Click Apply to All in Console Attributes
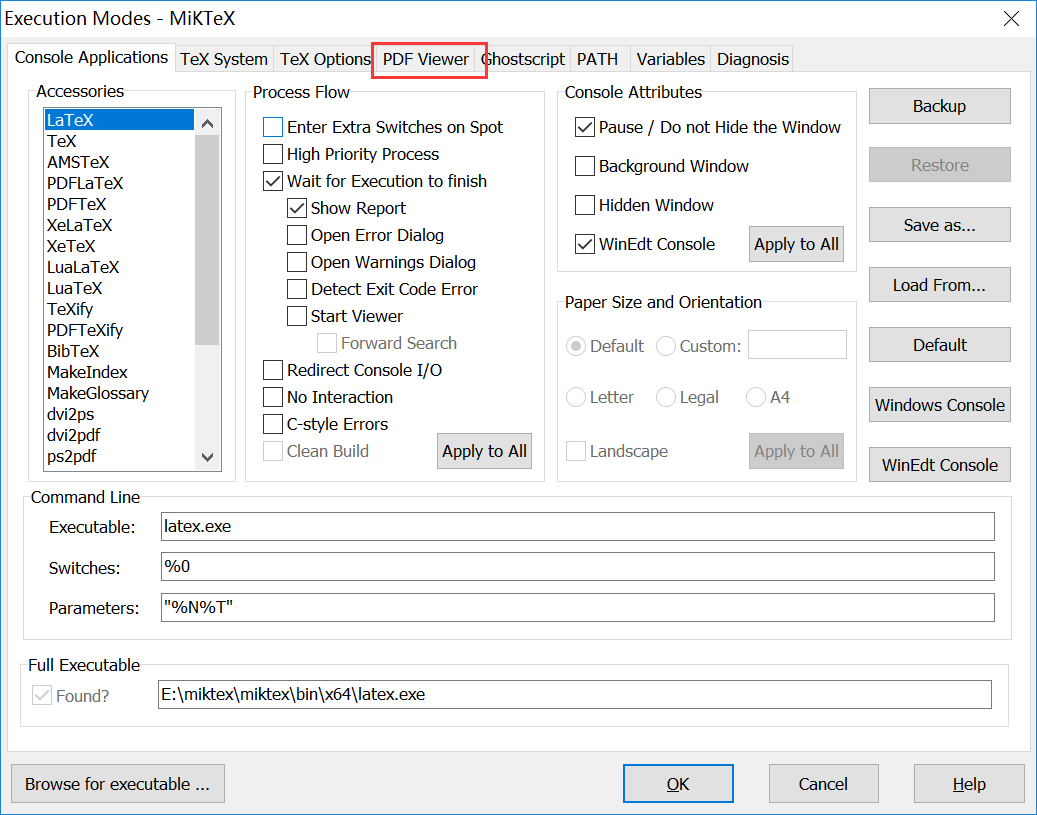The width and height of the screenshot is (1037, 815). click(796, 244)
